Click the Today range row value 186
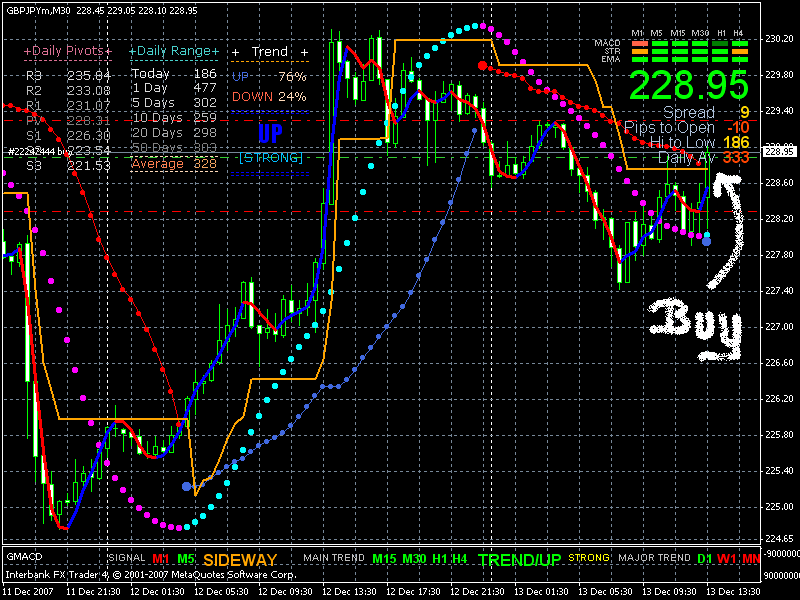Image resolution: width=800 pixels, height=600 pixels. click(205, 73)
